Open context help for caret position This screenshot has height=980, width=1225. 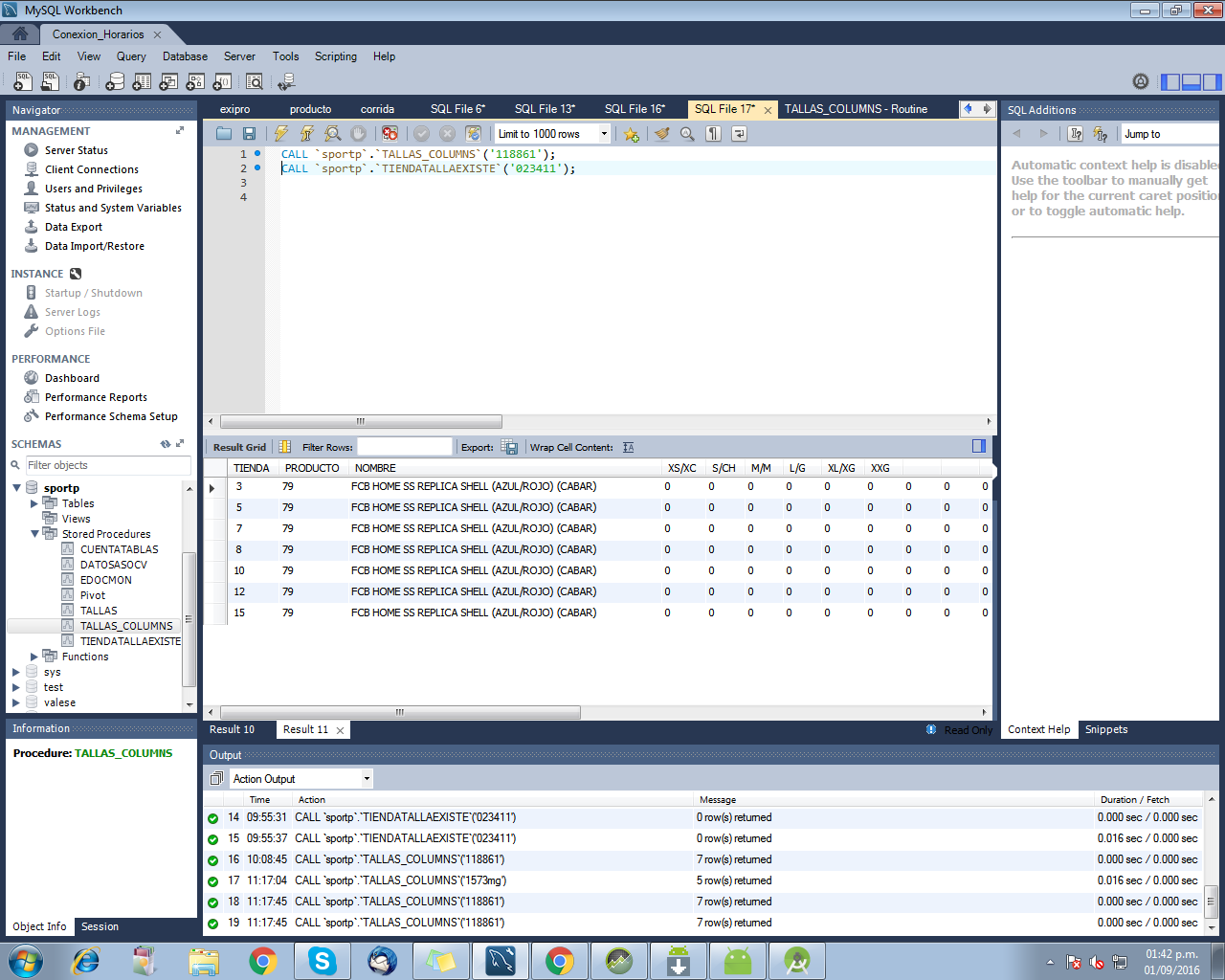1076,134
